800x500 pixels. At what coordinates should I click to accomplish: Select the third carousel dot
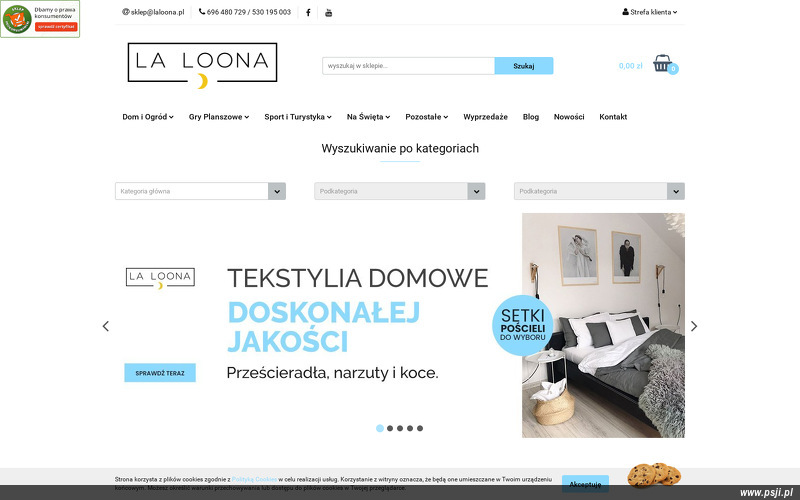point(400,428)
